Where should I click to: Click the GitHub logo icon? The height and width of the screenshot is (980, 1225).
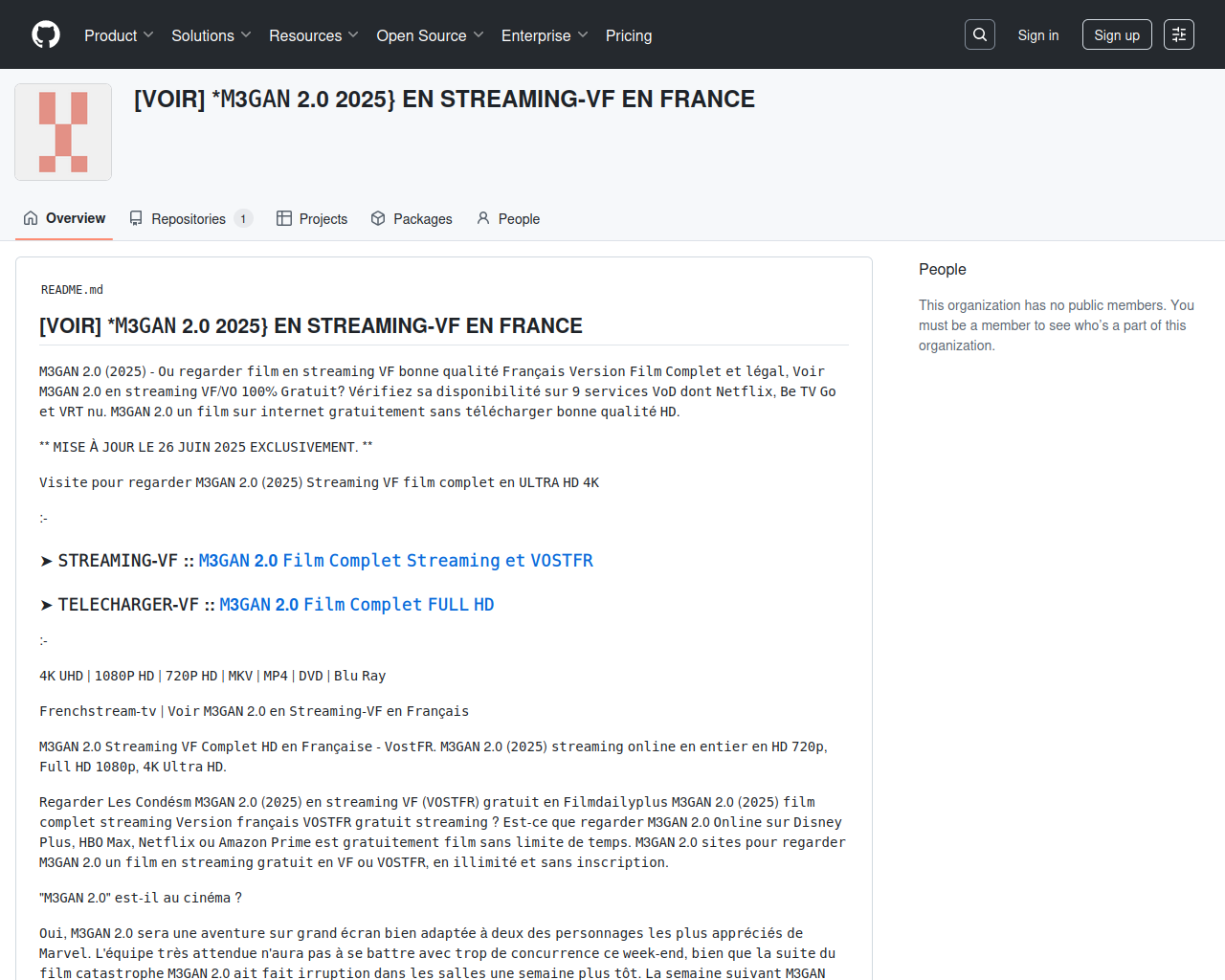coord(46,34)
